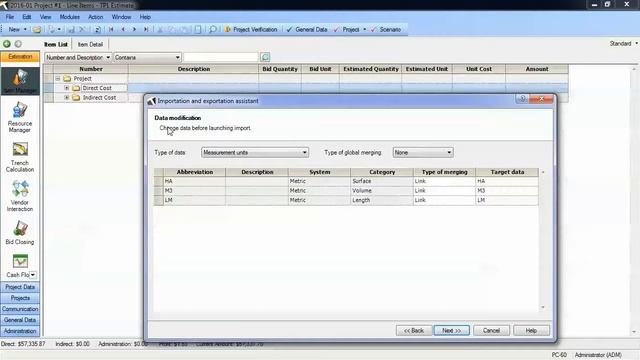Image resolution: width=640 pixels, height=360 pixels.
Task: Select the HA row in the units table
Action: tap(346, 181)
